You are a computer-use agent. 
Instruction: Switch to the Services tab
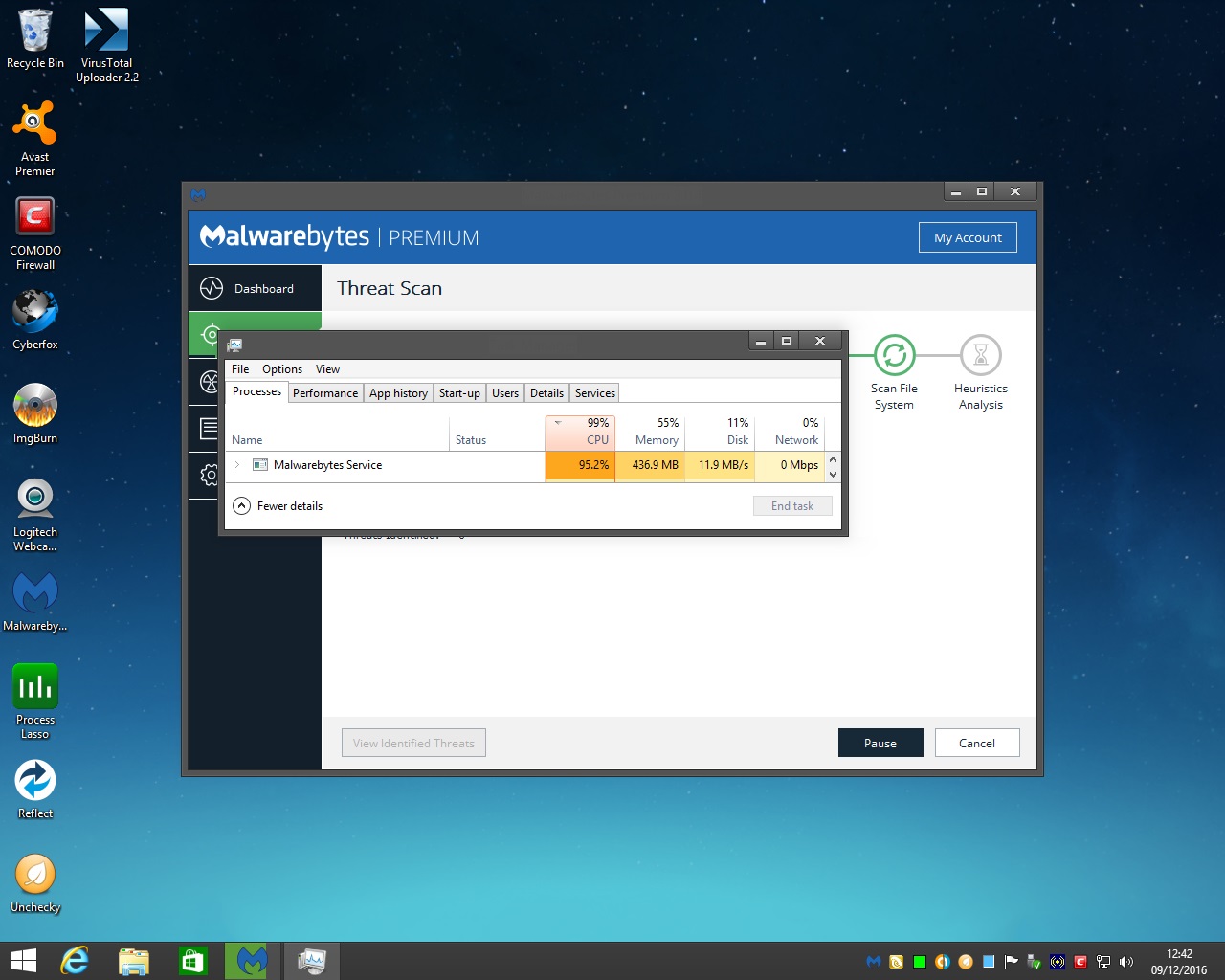pyautogui.click(x=594, y=393)
